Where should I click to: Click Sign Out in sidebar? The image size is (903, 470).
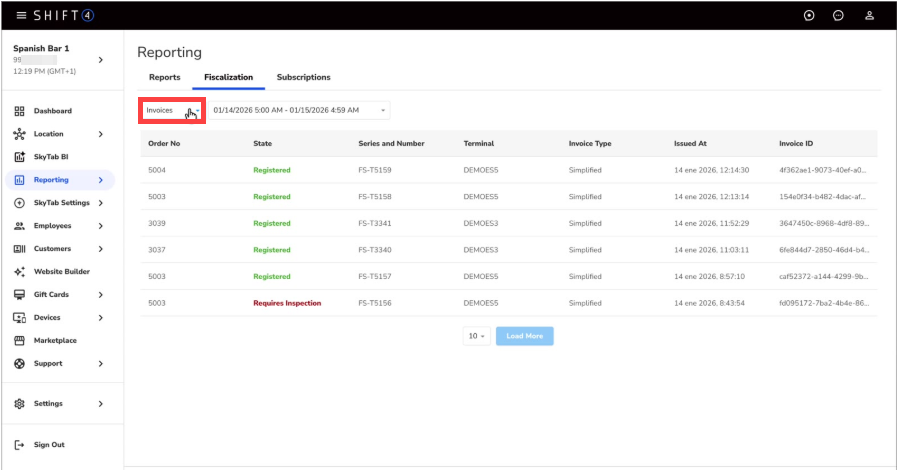(48, 444)
